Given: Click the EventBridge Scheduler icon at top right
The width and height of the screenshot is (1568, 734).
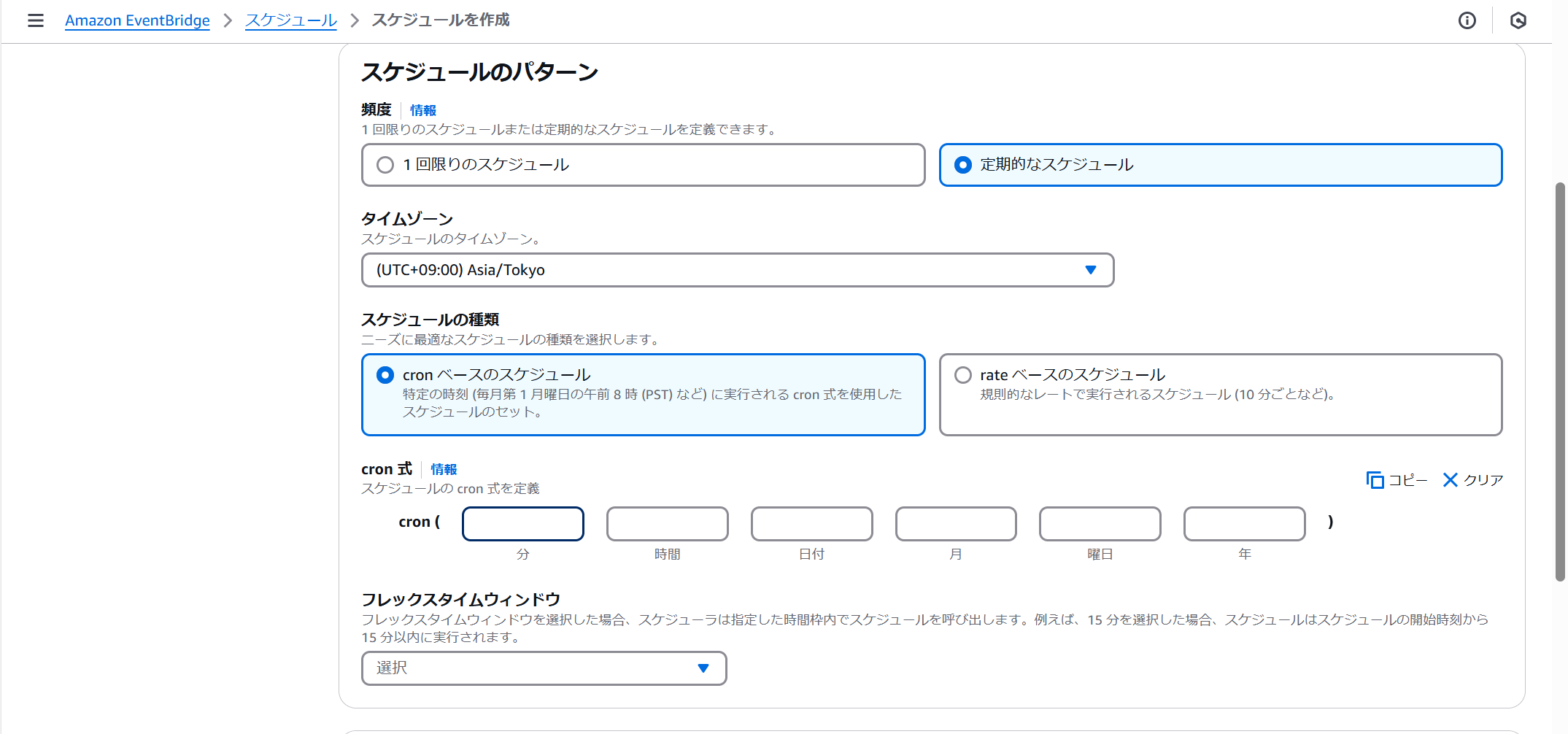Looking at the screenshot, I should tap(1518, 20).
